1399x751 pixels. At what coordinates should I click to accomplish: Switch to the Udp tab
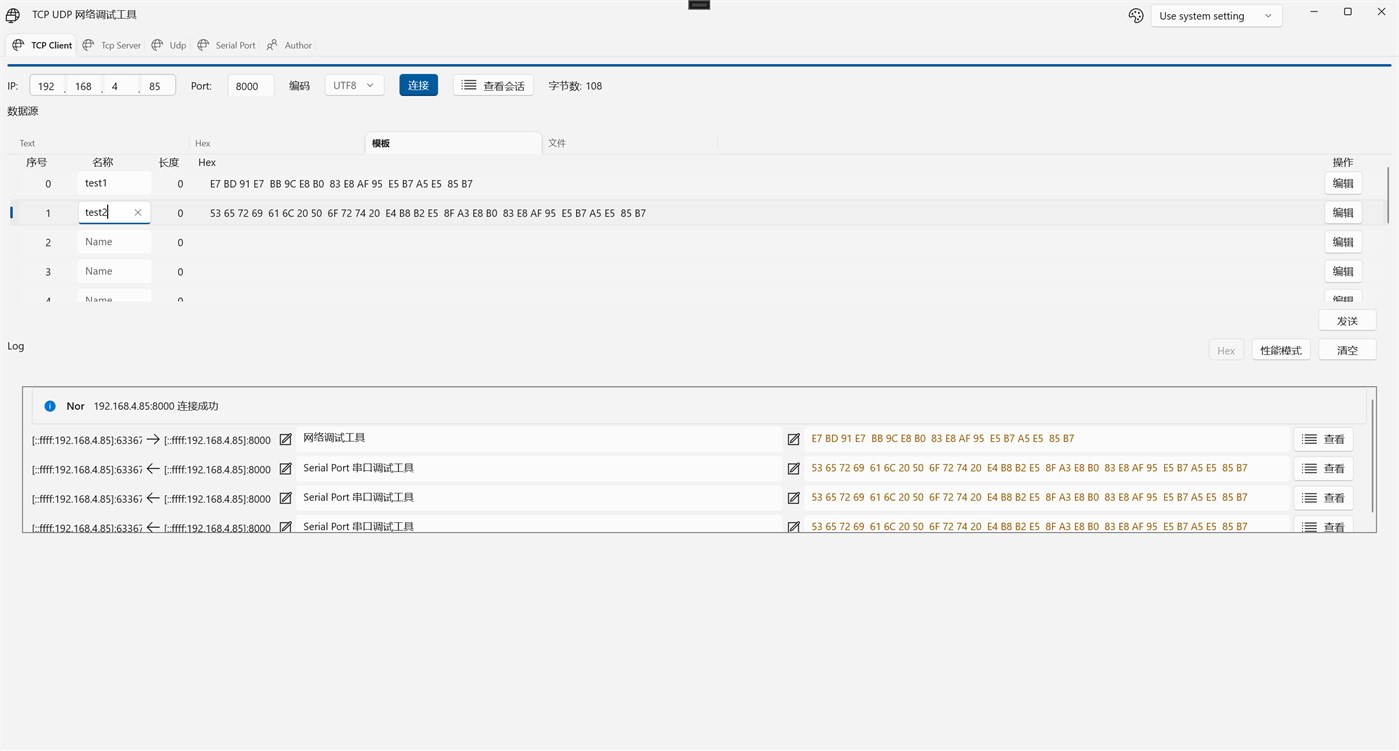coord(169,45)
